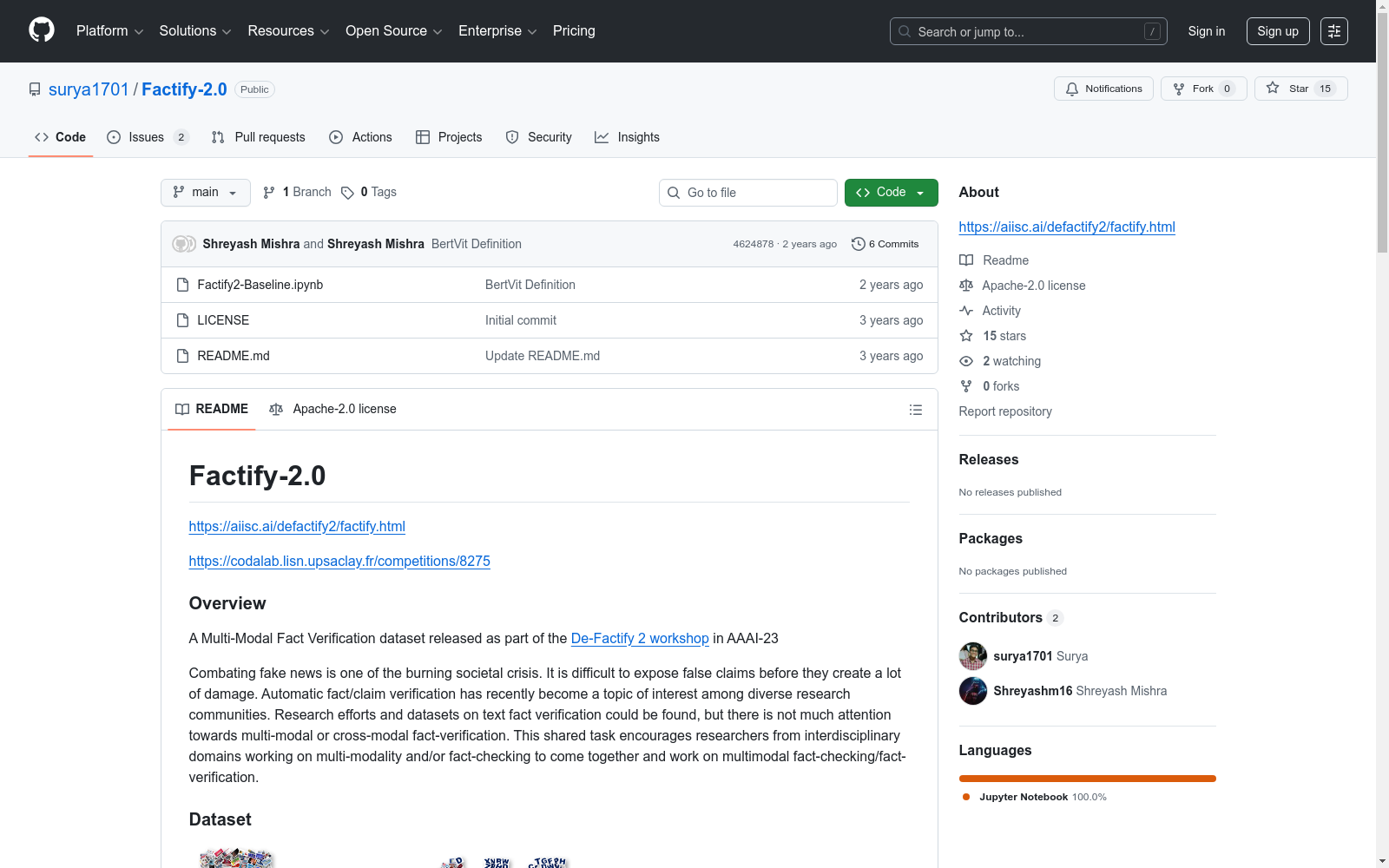
Task: Click the Jupyter Notebook 100.0% language link
Action: click(x=1035, y=797)
